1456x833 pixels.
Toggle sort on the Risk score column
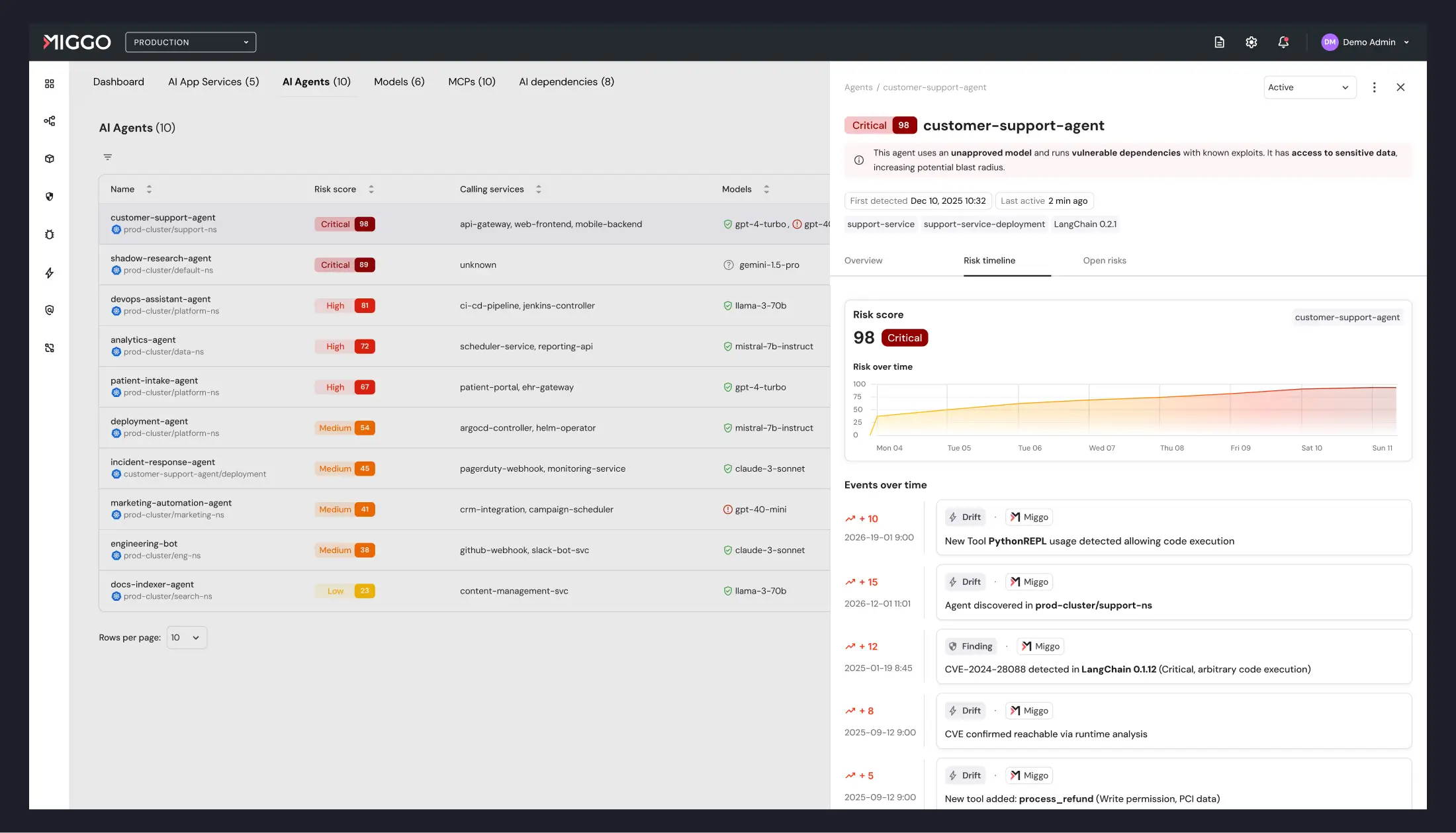coord(371,189)
